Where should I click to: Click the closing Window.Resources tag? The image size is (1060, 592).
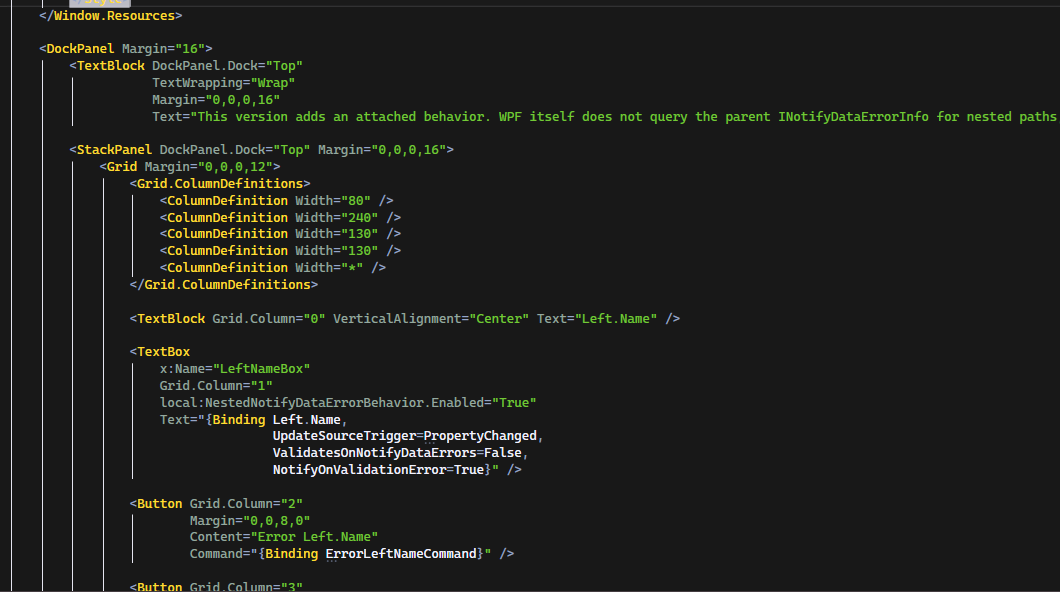click(x=110, y=16)
